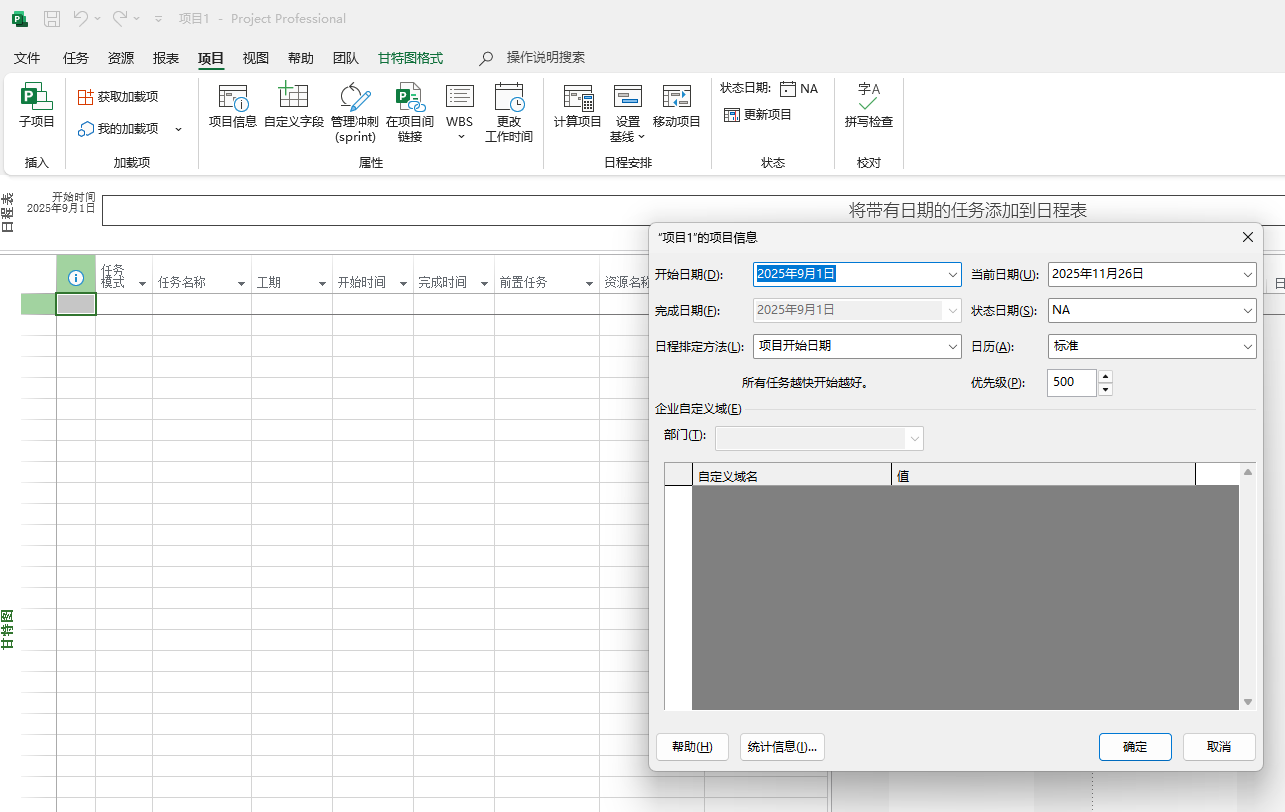Image resolution: width=1285 pixels, height=812 pixels.
Task: Undo the last action
Action: tap(81, 18)
